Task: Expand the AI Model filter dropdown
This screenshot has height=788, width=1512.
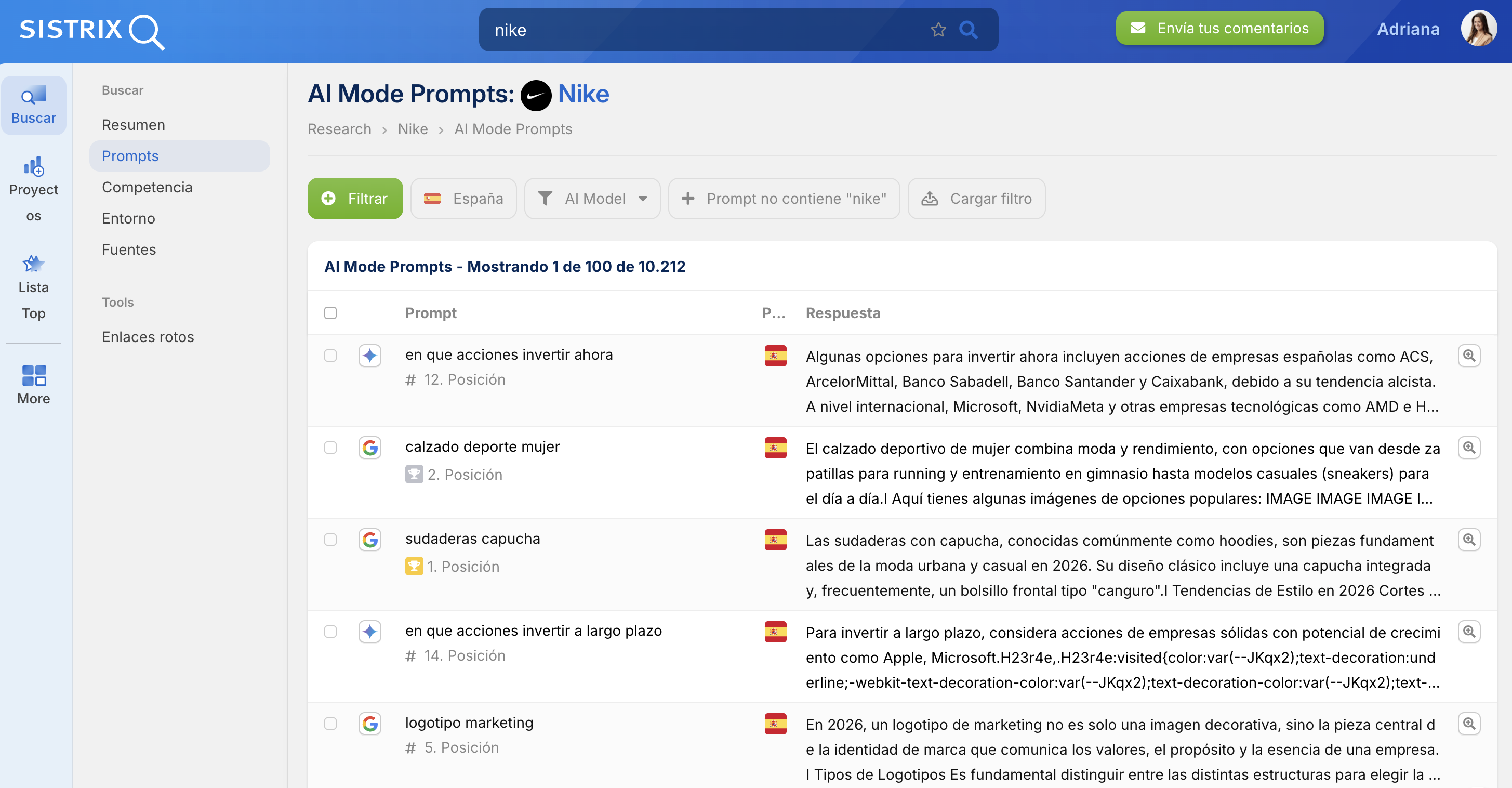Action: [x=592, y=199]
